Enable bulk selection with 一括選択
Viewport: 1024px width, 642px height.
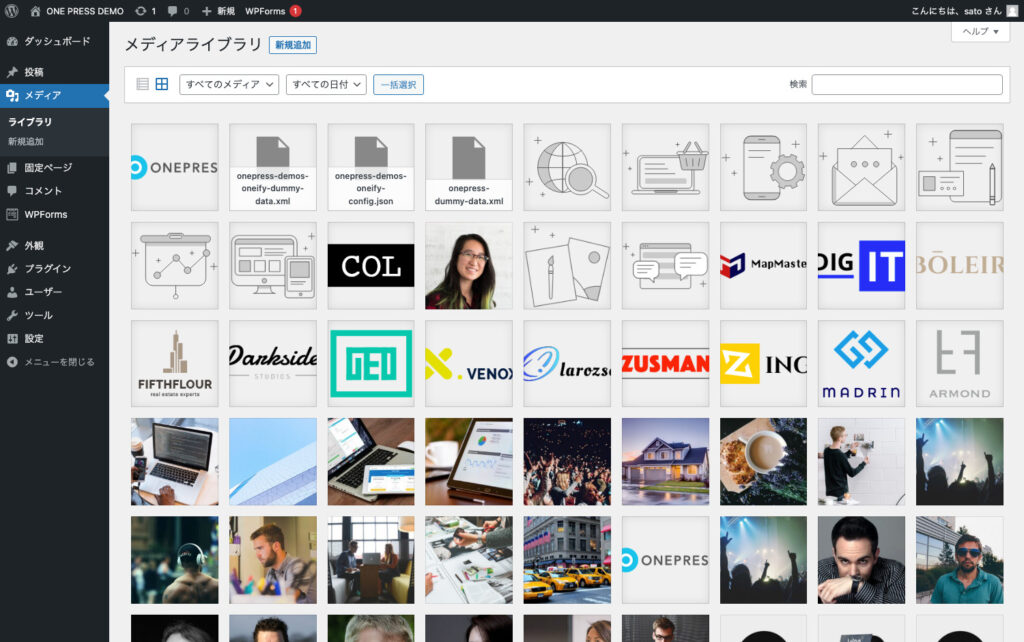pos(397,84)
